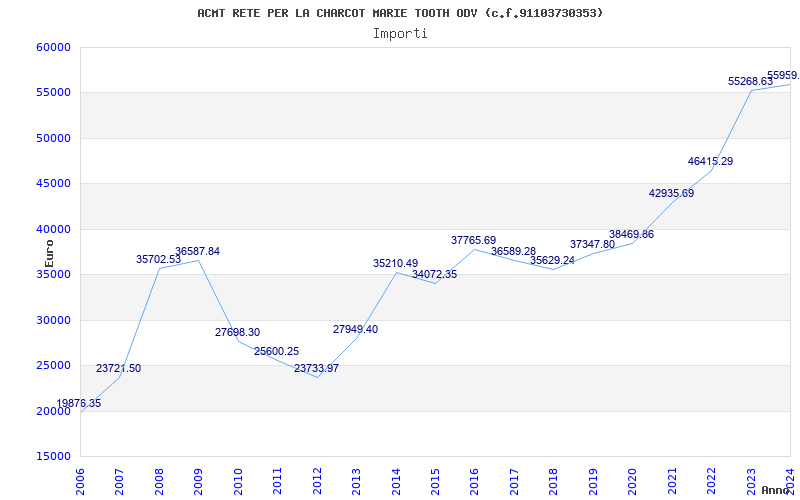
Task: Click the x-axis year 2023
Action: click(x=752, y=482)
